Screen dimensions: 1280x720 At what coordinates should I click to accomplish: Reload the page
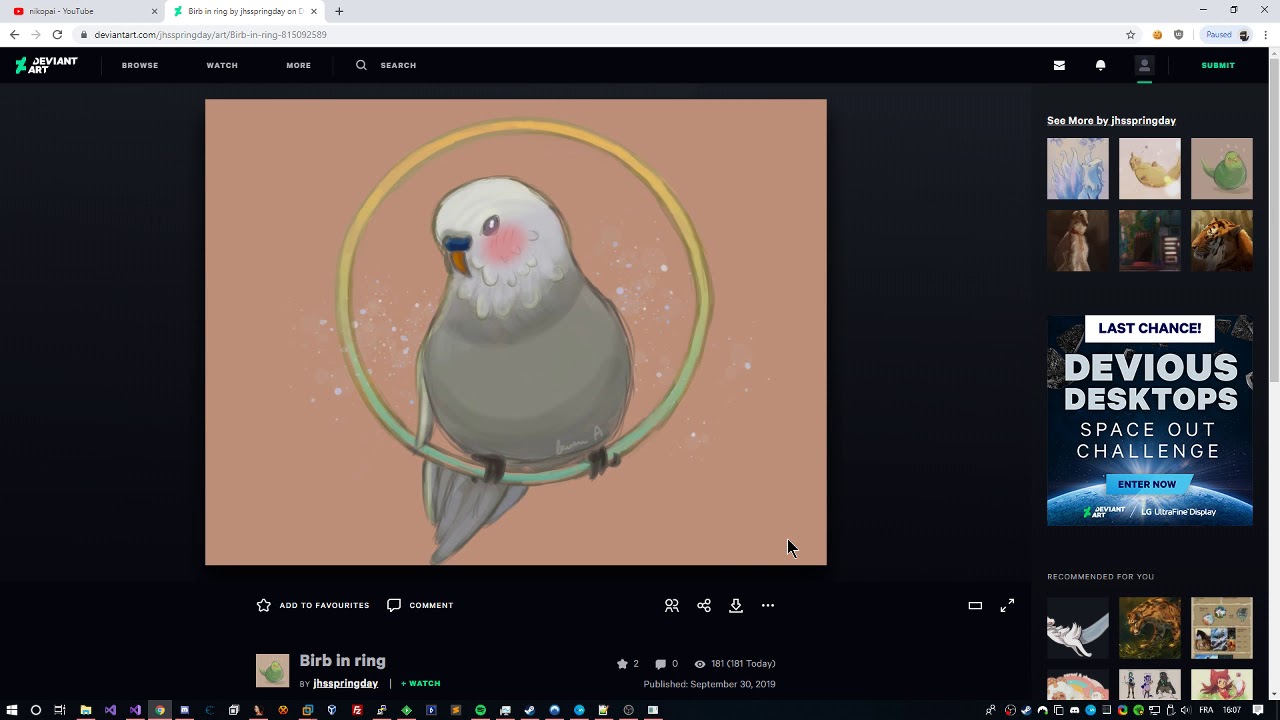tap(57, 34)
